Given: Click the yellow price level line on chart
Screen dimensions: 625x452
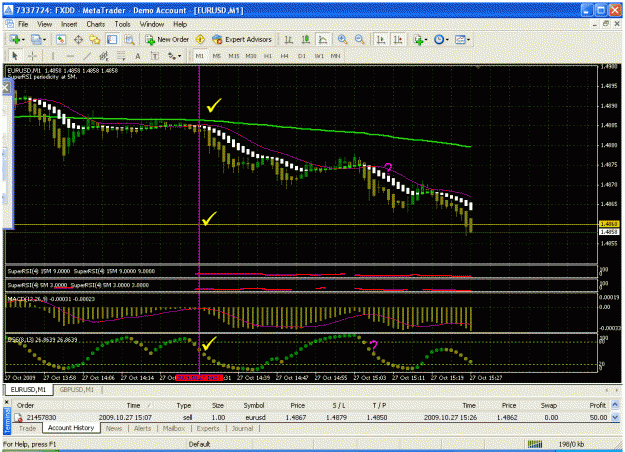Looking at the screenshot, I should coord(303,225).
